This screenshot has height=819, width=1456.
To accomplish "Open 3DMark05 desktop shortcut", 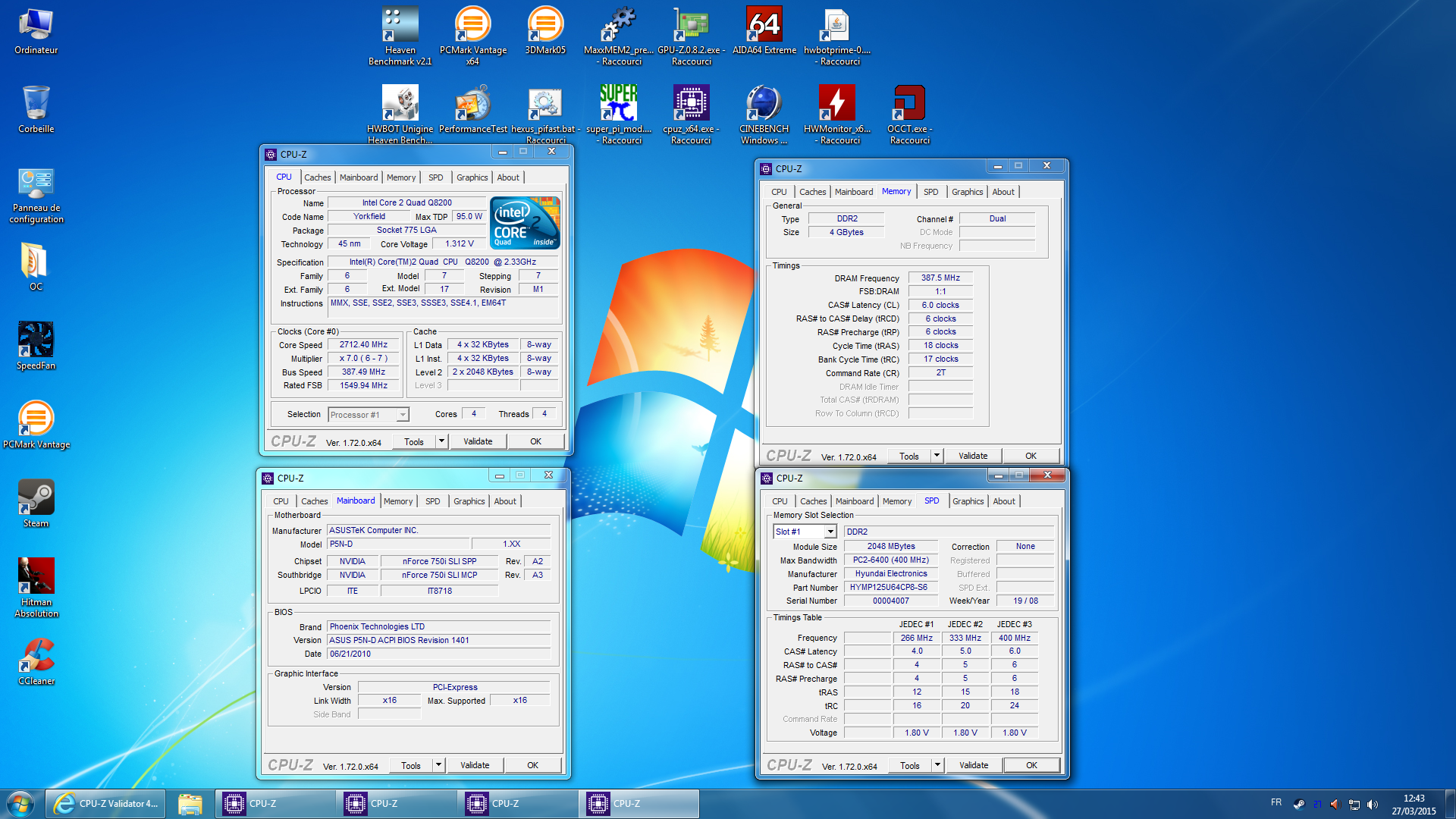I will tap(545, 32).
